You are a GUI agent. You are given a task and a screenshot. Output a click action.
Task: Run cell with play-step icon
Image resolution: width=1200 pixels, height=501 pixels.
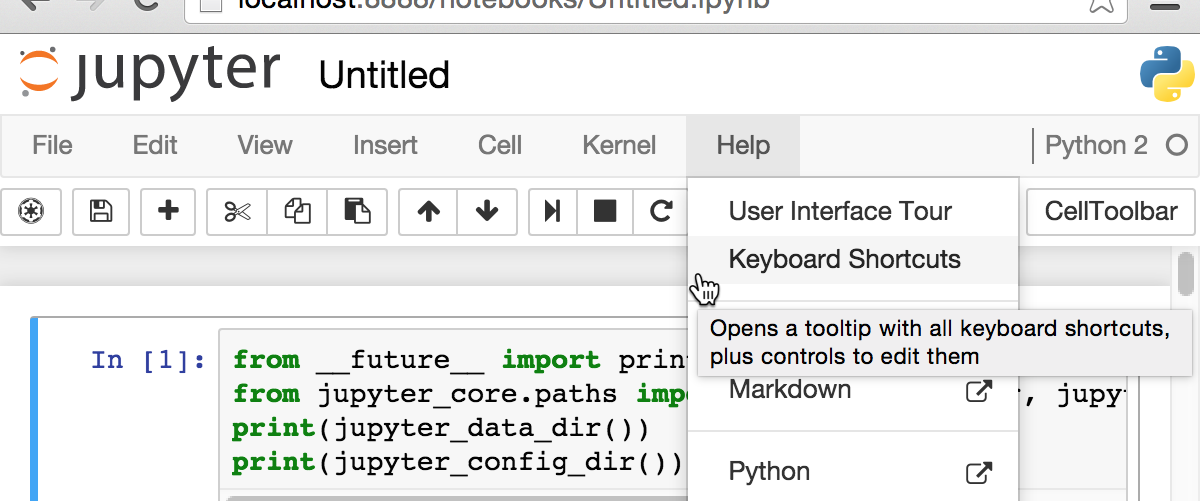click(x=552, y=211)
